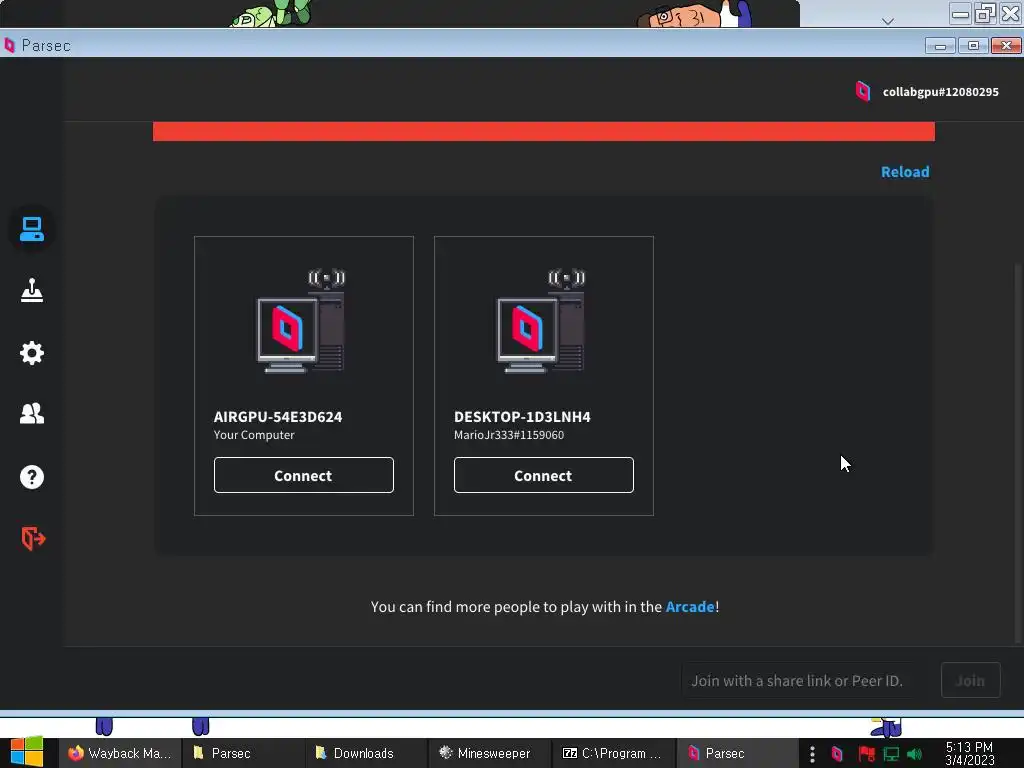Click the red Log out icon
Viewport: 1024px width, 768px height.
[33, 538]
